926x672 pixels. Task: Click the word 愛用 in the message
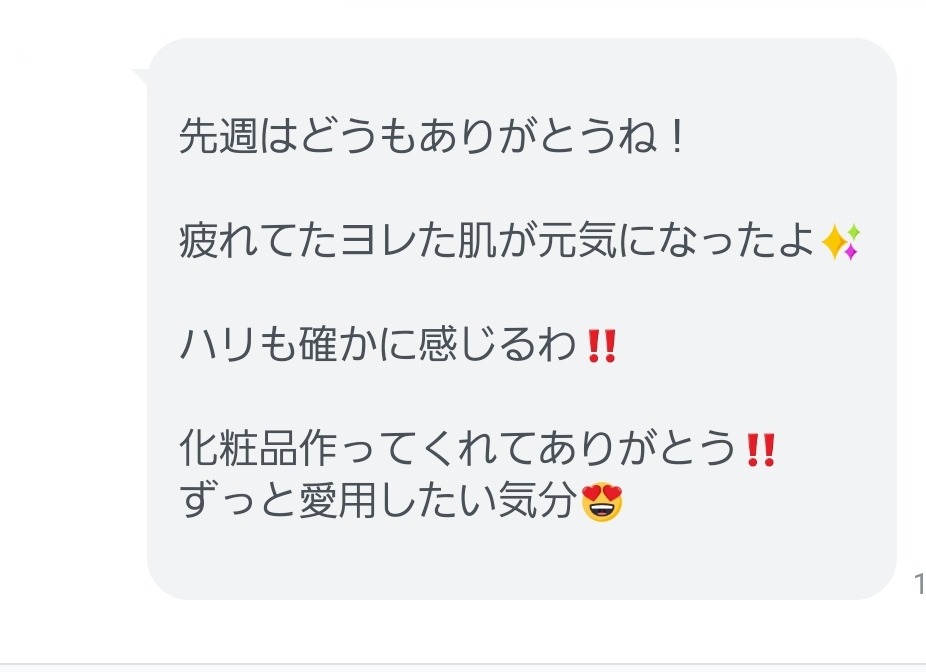tap(338, 501)
